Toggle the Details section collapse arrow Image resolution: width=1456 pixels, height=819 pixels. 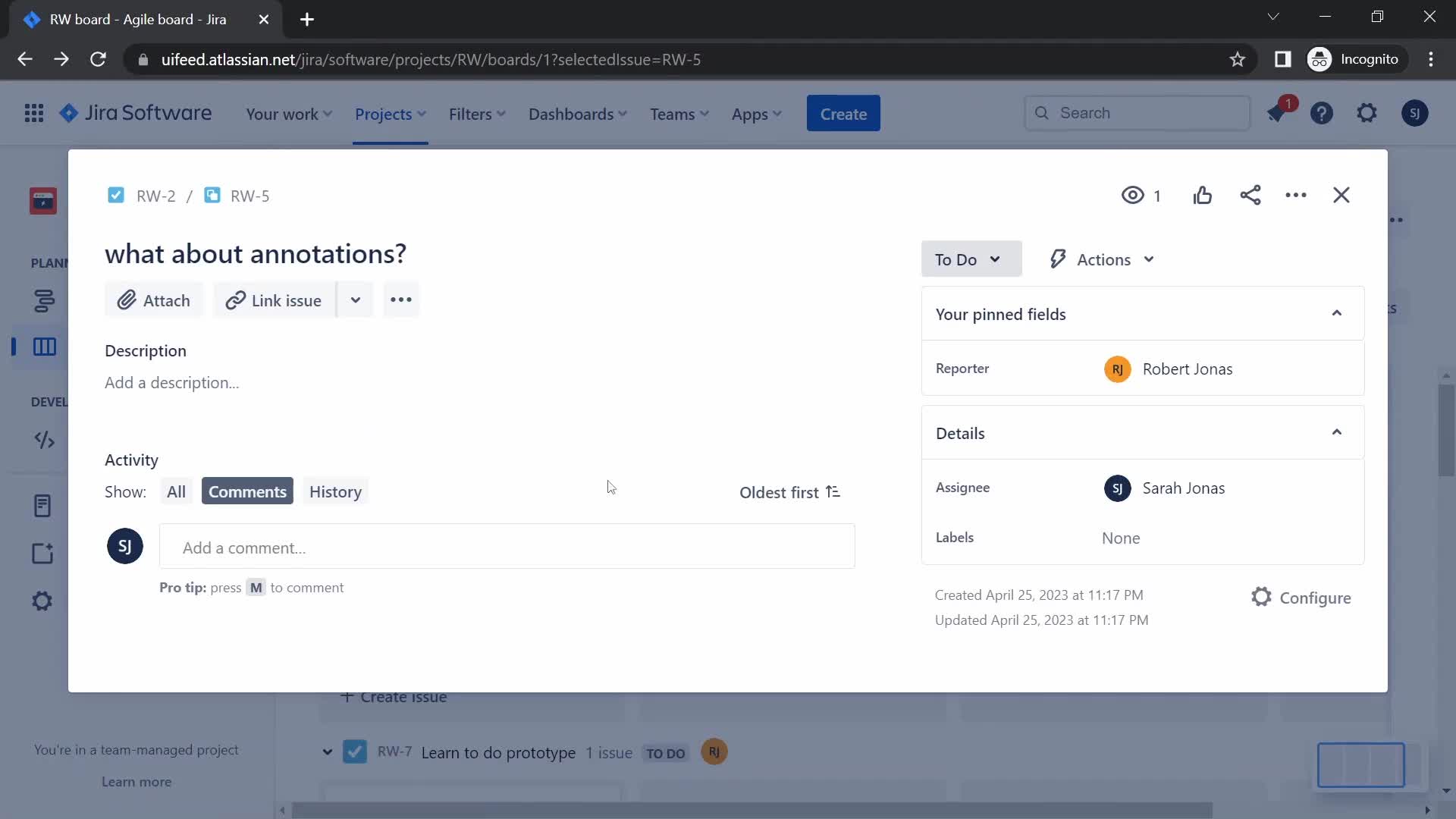1337,432
